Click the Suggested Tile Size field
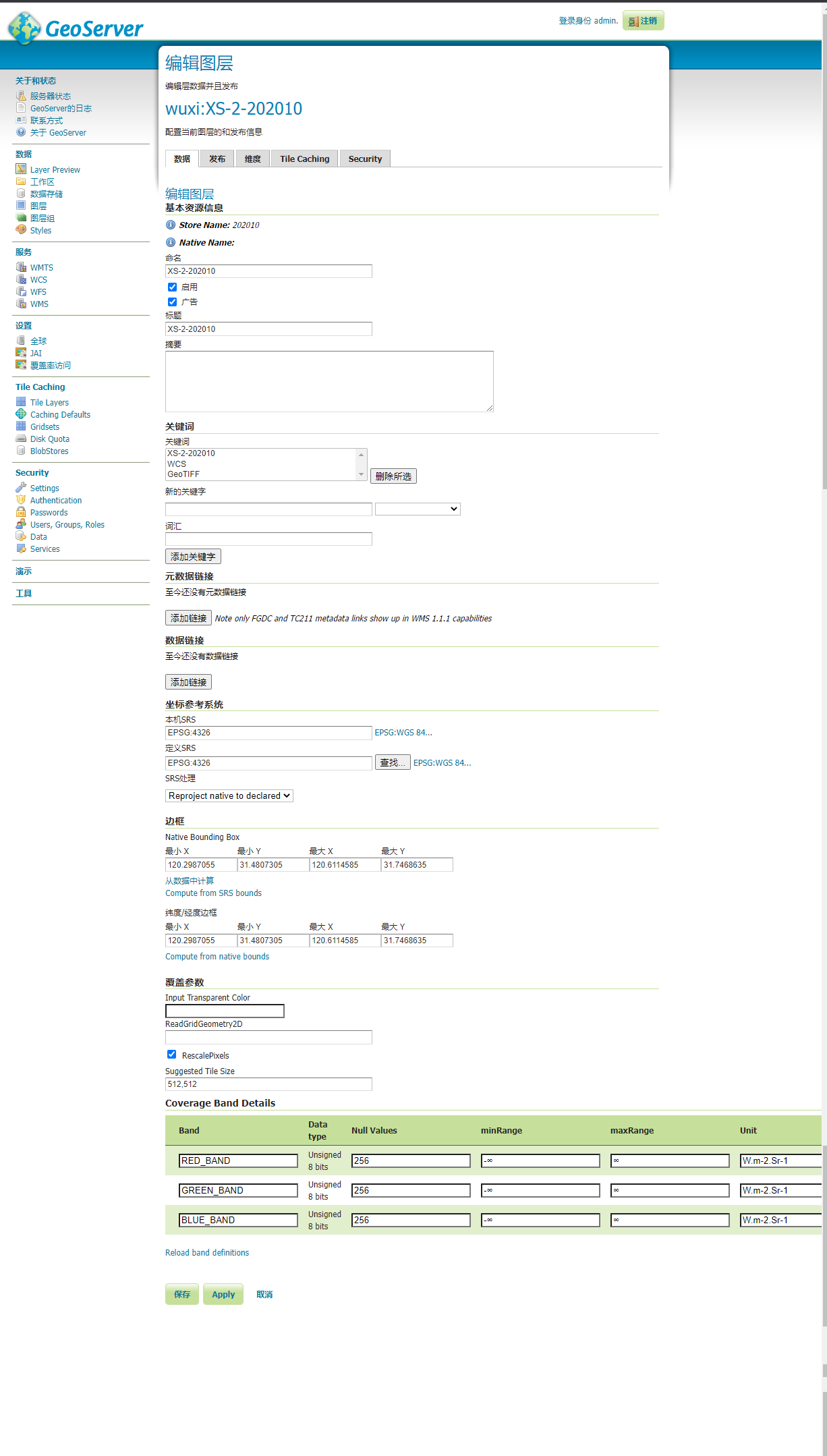Viewport: 827px width, 1456px height. point(268,1084)
